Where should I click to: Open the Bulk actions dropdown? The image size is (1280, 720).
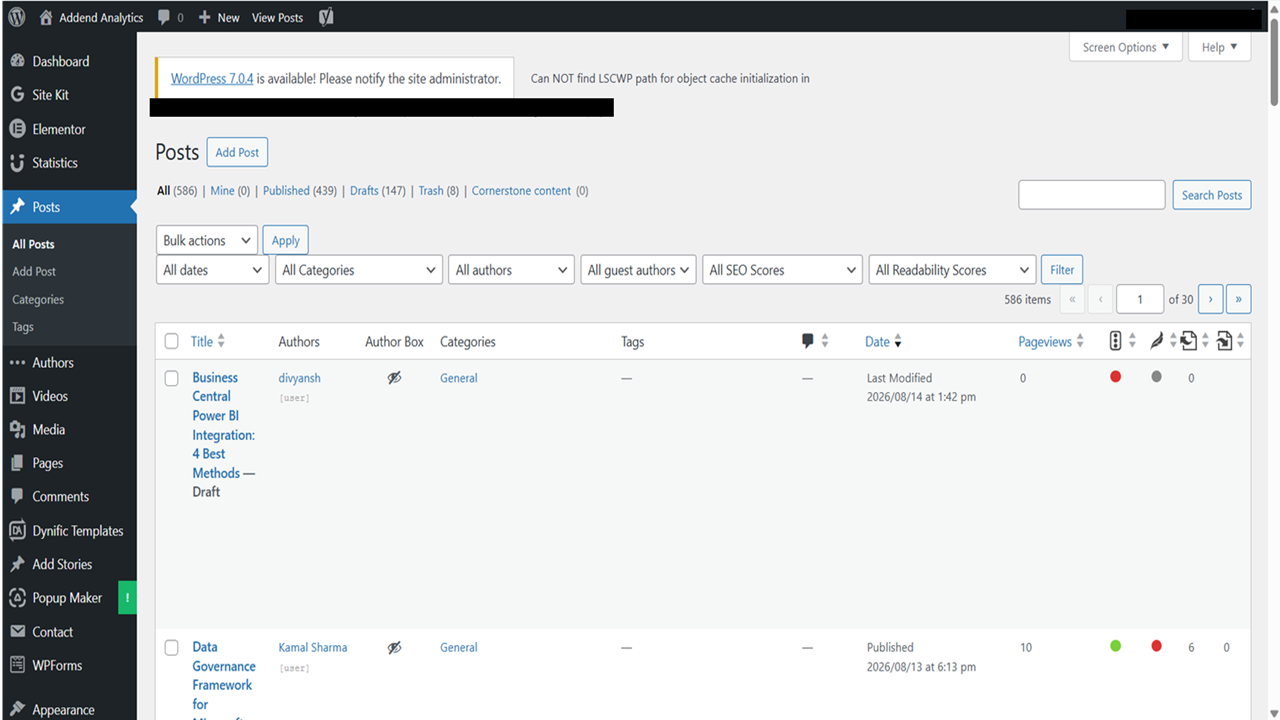point(206,240)
